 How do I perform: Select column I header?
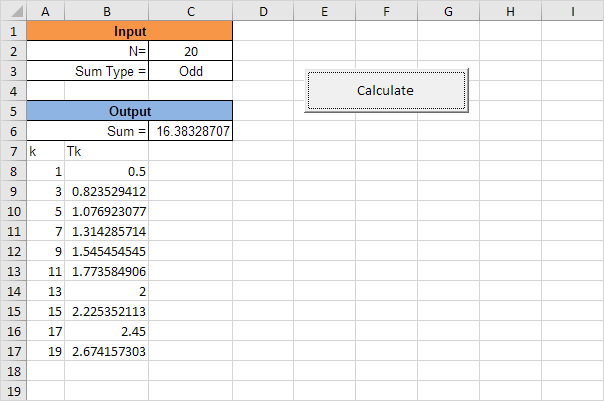click(572, 11)
